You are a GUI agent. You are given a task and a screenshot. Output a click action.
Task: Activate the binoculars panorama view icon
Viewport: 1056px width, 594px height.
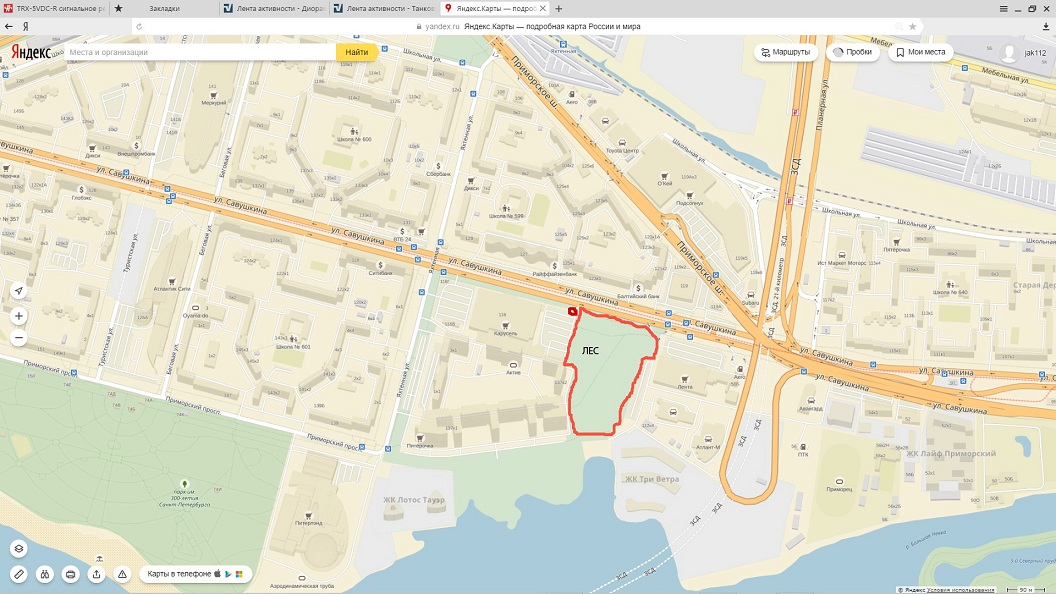click(x=44, y=574)
